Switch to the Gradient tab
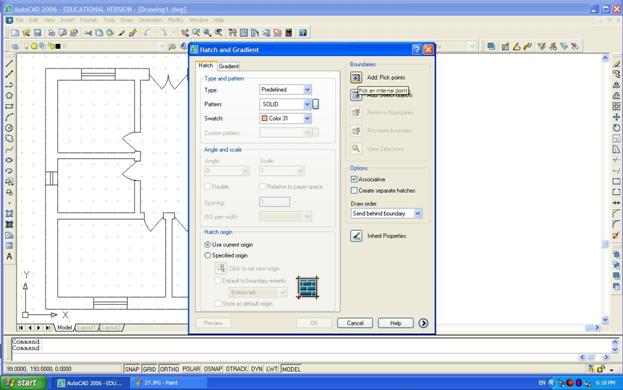The image size is (623, 390). click(x=228, y=66)
